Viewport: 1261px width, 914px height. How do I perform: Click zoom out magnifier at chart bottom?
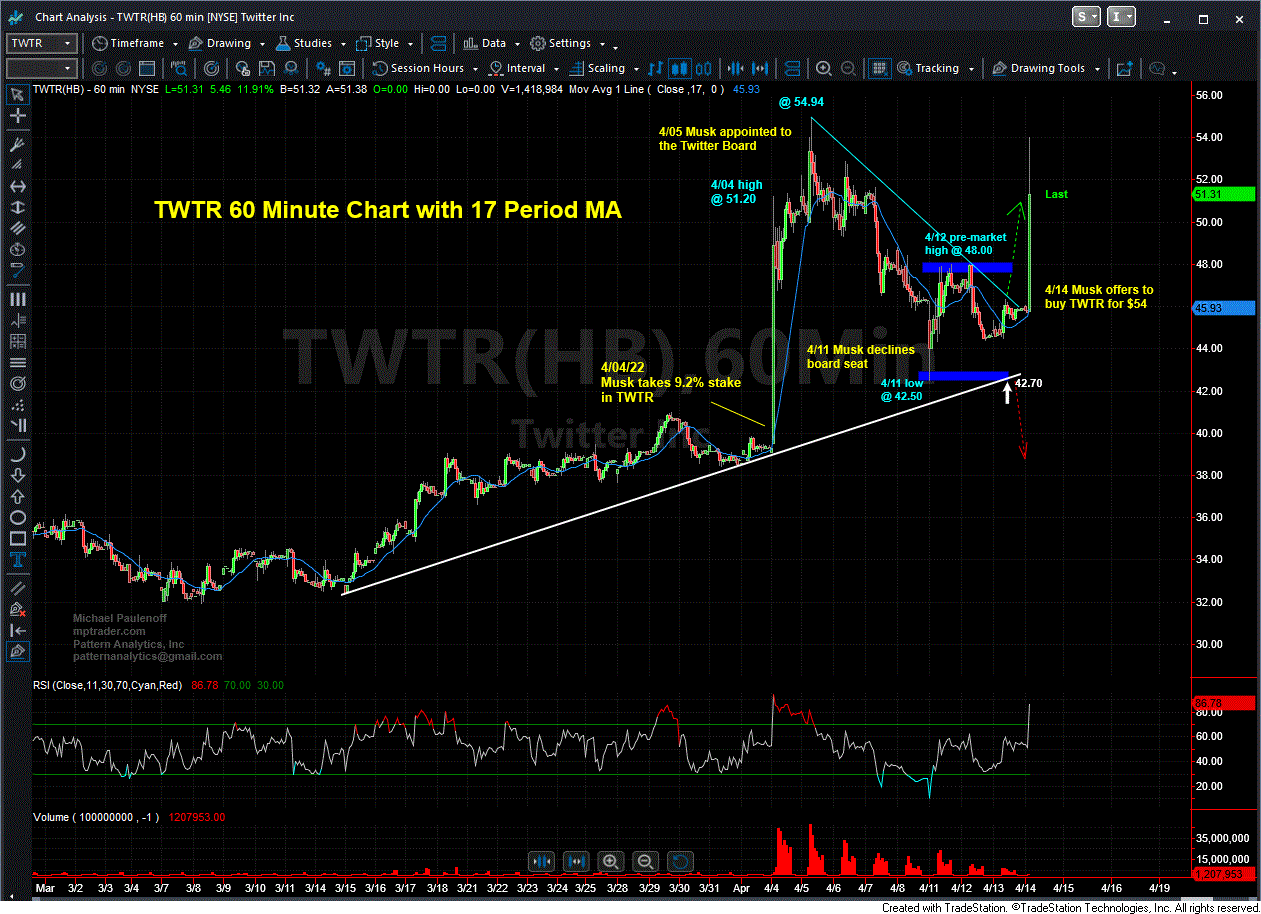click(645, 860)
